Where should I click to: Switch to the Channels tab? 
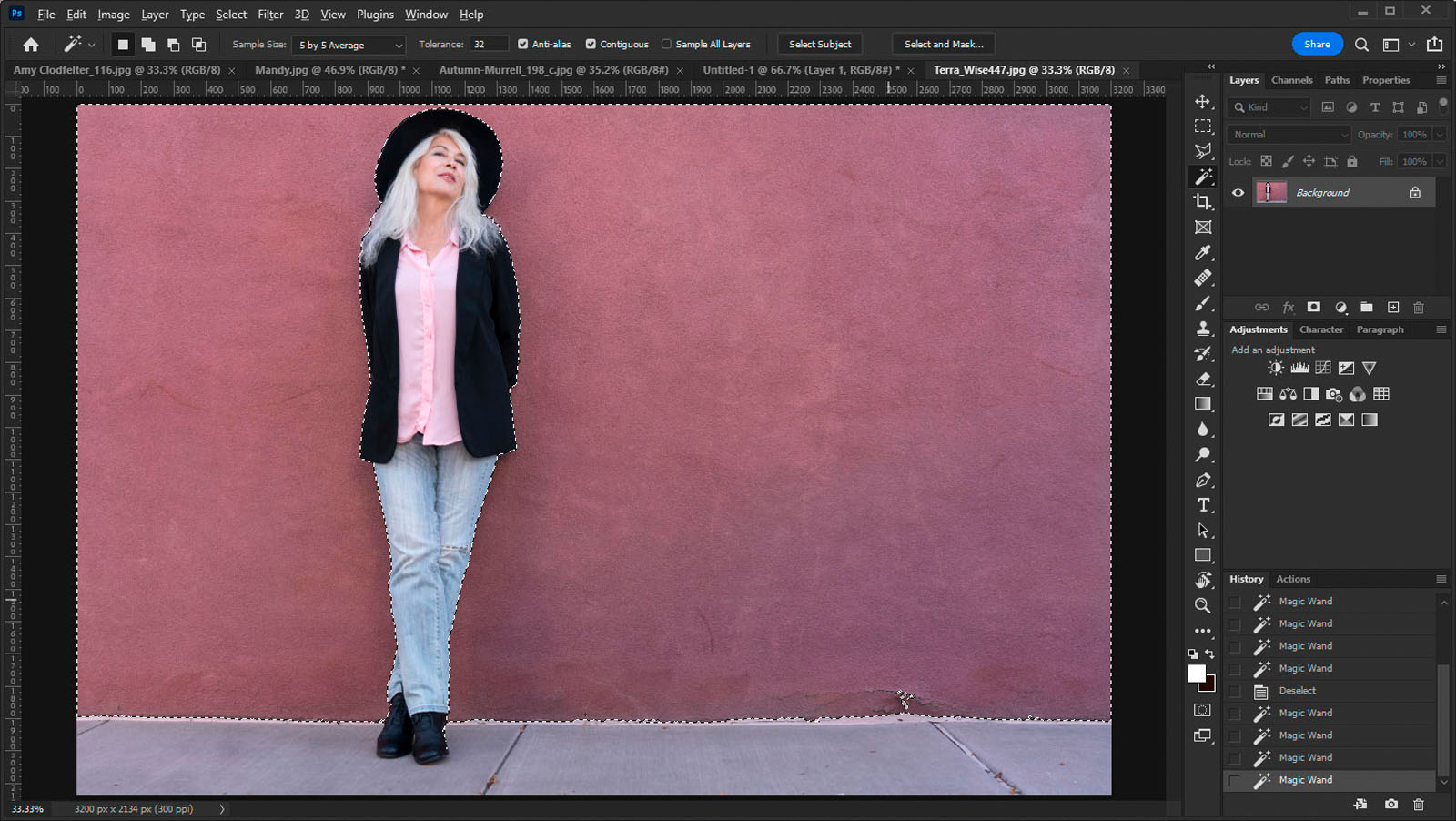pyautogui.click(x=1291, y=80)
